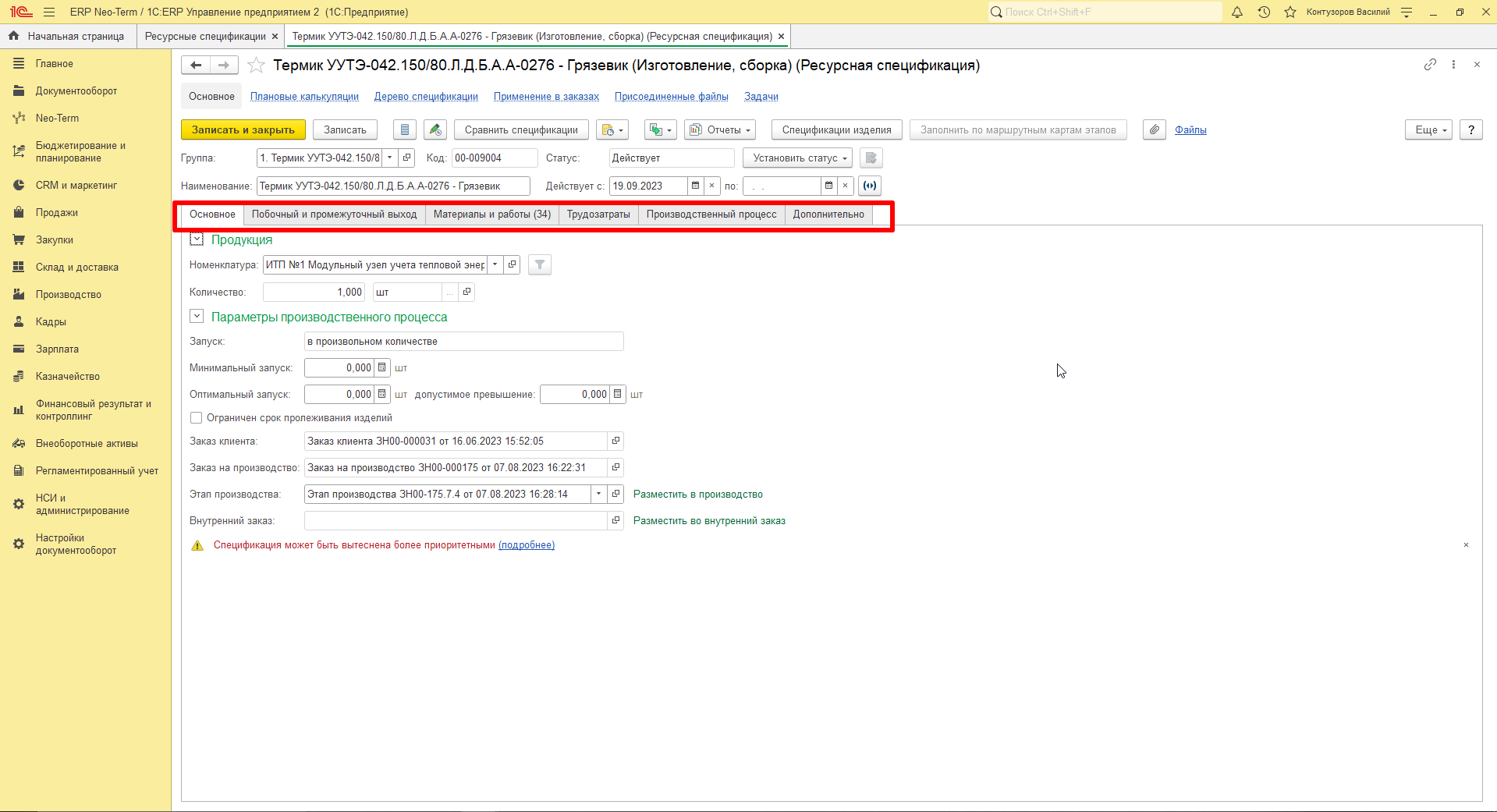Screen dimensions: 1497x812
Task: Click the pencil-with-clock toolbar icon
Action: [x=435, y=130]
